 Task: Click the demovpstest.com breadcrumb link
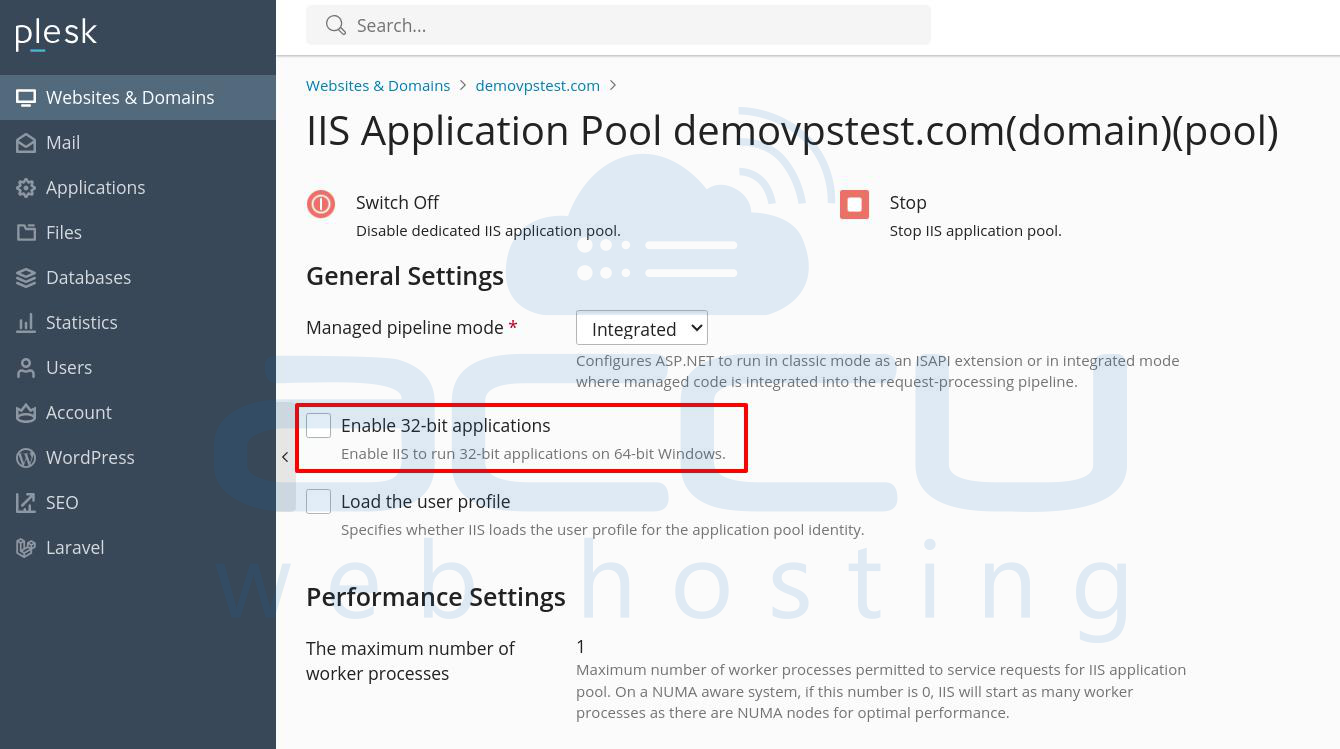(538, 86)
